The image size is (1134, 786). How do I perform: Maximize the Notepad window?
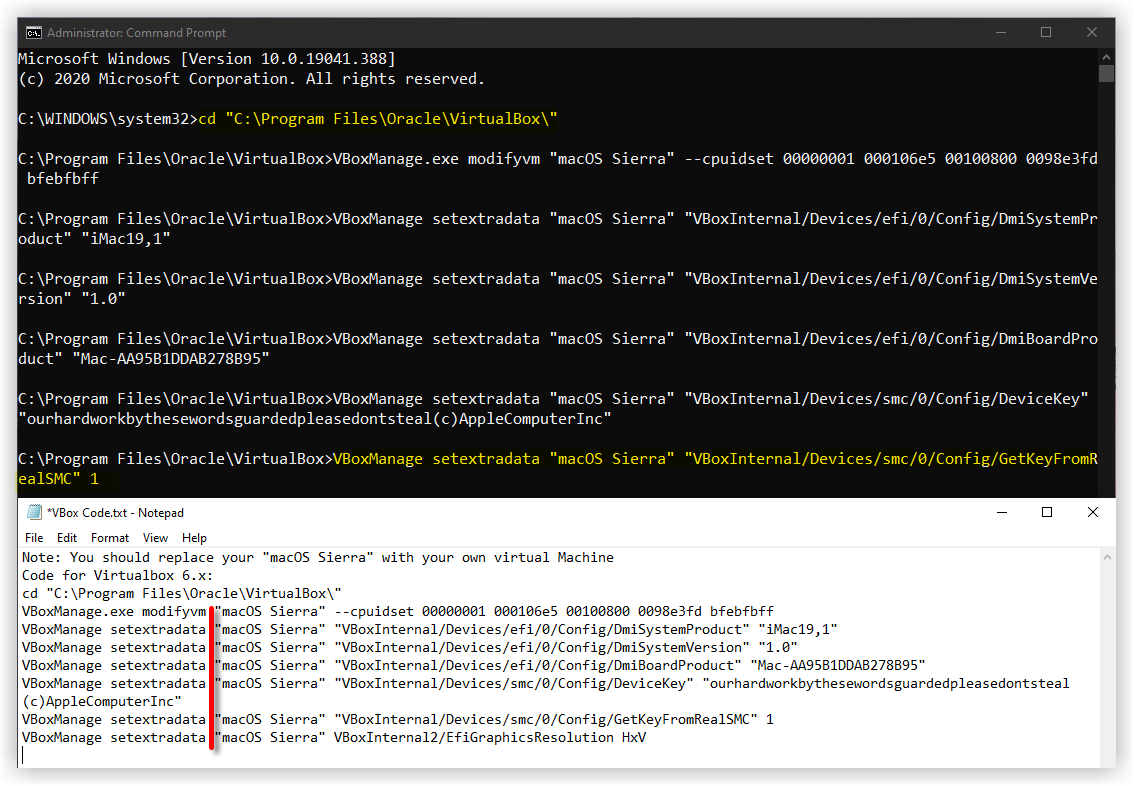(1046, 512)
